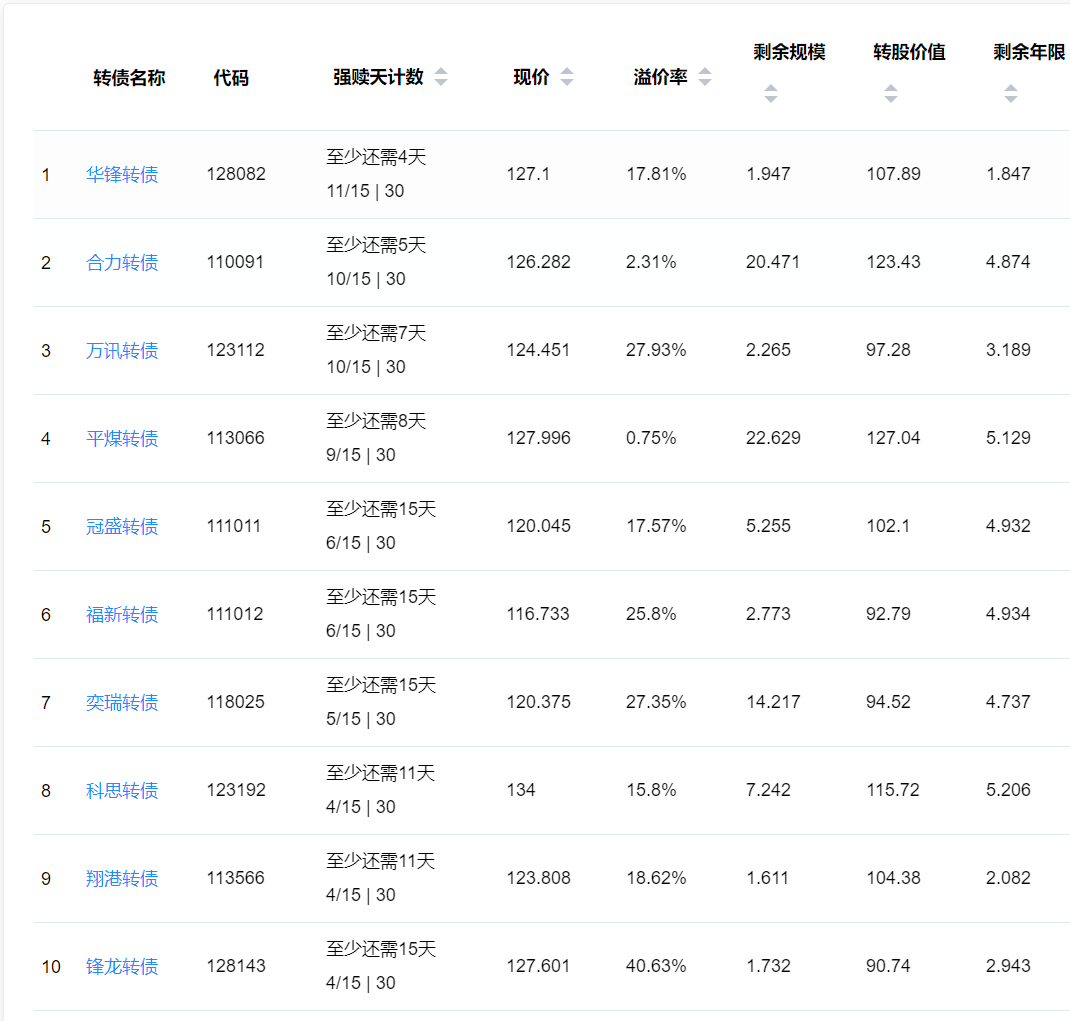
Task: Click the 代码 column header
Action: pyautogui.click(x=231, y=78)
